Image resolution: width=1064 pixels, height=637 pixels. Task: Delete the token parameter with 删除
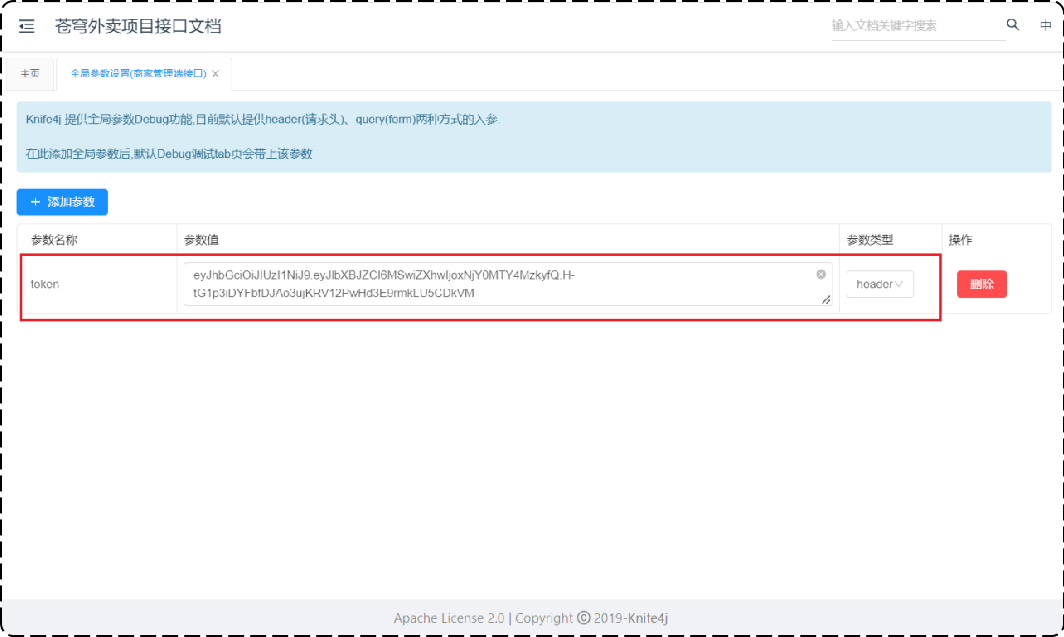(x=981, y=284)
